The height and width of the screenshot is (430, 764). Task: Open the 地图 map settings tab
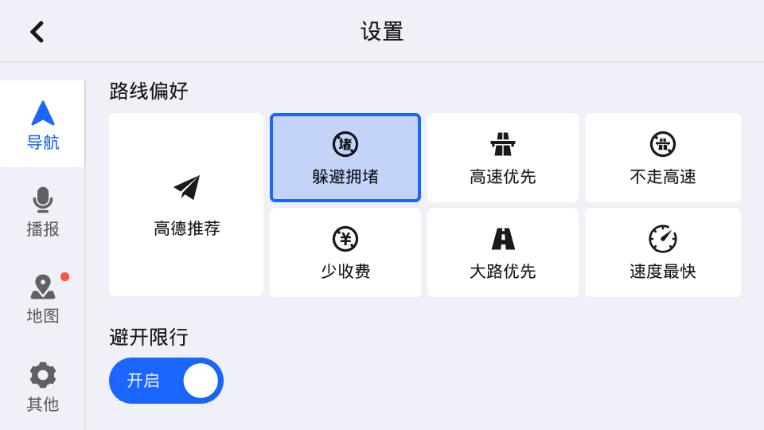click(x=43, y=300)
